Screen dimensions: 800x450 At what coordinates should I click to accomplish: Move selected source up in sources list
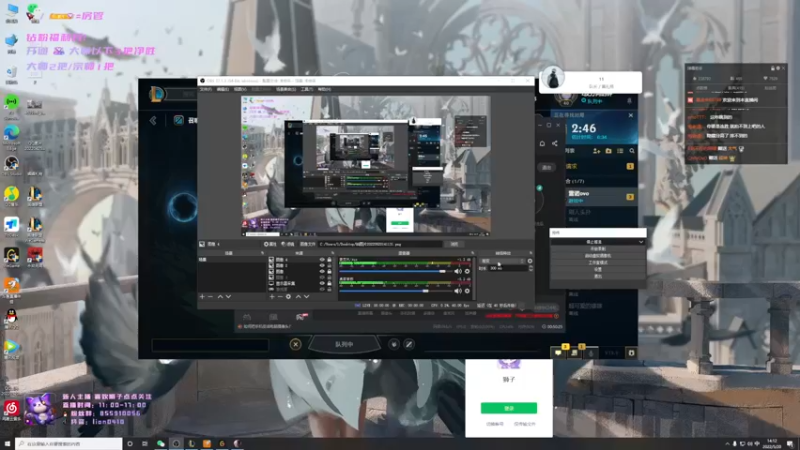click(298, 296)
